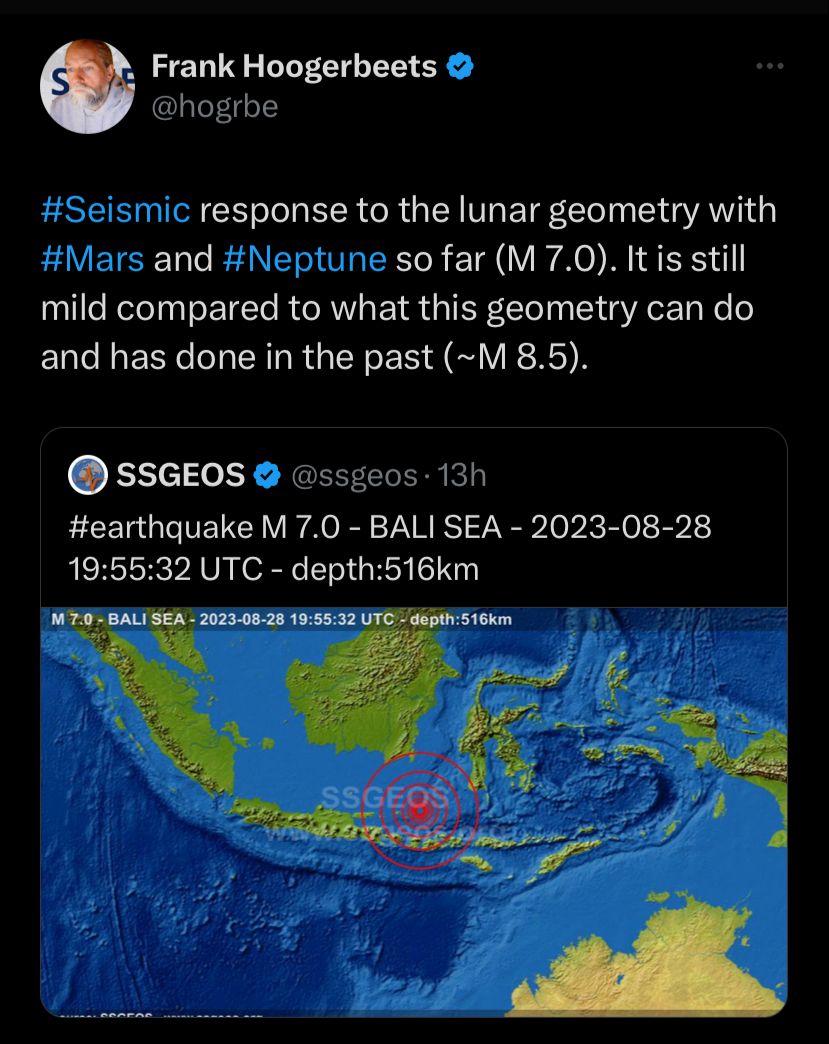Click the 13h timestamp on the quoted tweet
The height and width of the screenshot is (1044, 829).
pos(462,476)
